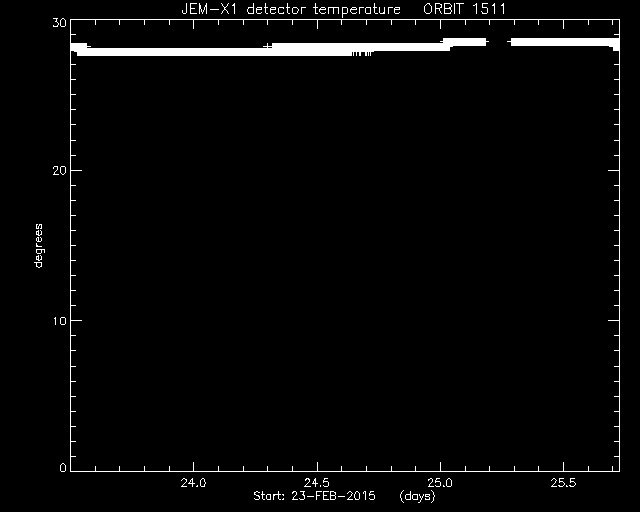Image resolution: width=640 pixels, height=512 pixels.
Task: Click the 25.0 x-axis tick label
Action: 440,483
